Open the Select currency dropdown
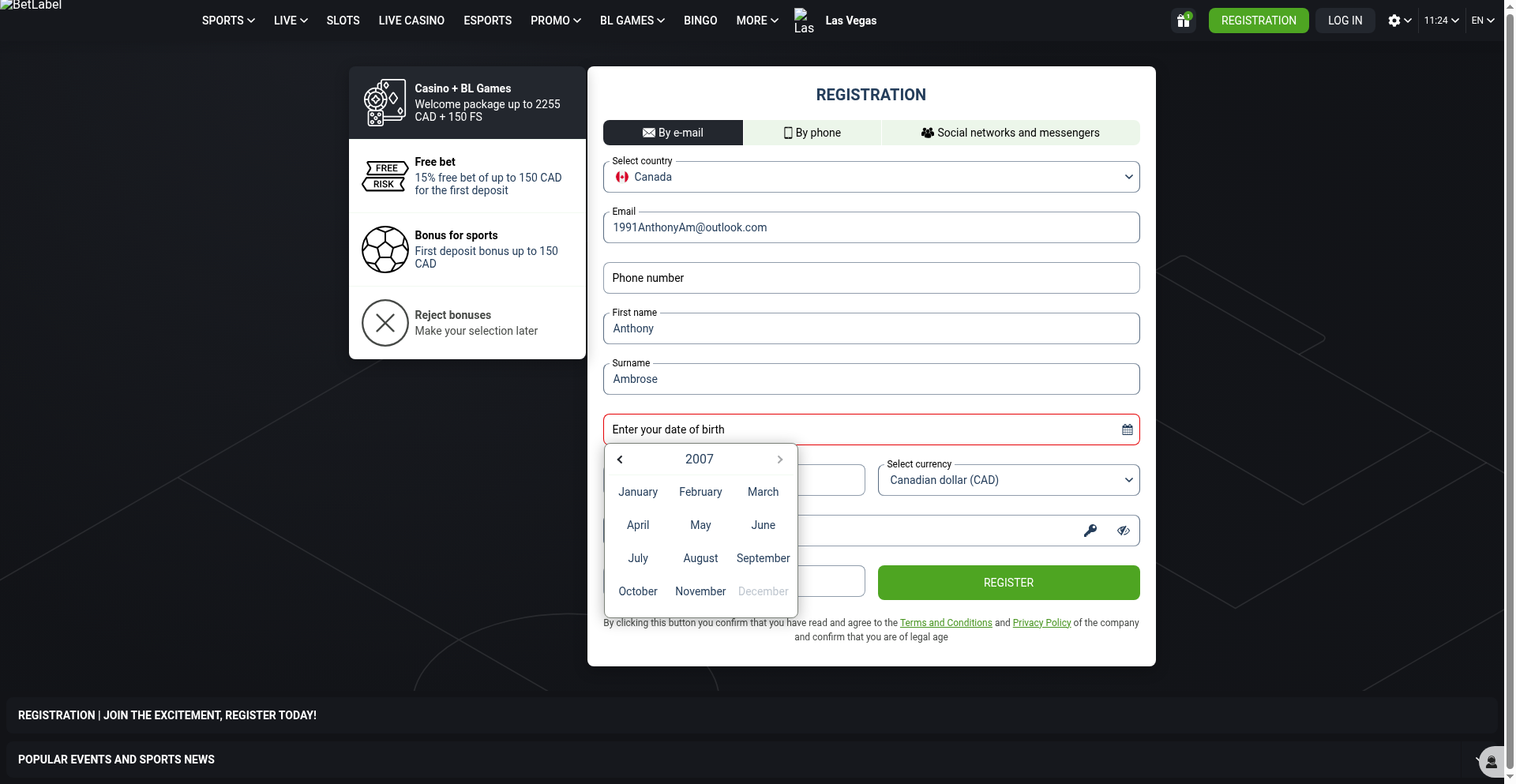This screenshot has height=784, width=1516. (x=1008, y=480)
